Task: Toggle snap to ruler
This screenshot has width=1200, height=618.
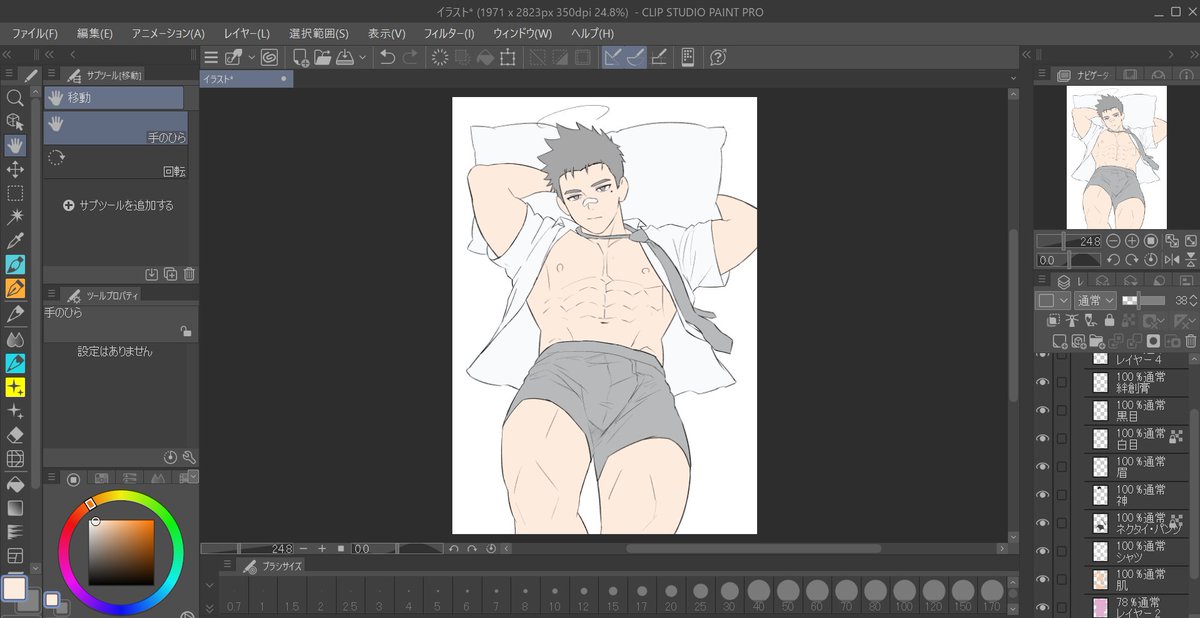Action: click(x=612, y=57)
